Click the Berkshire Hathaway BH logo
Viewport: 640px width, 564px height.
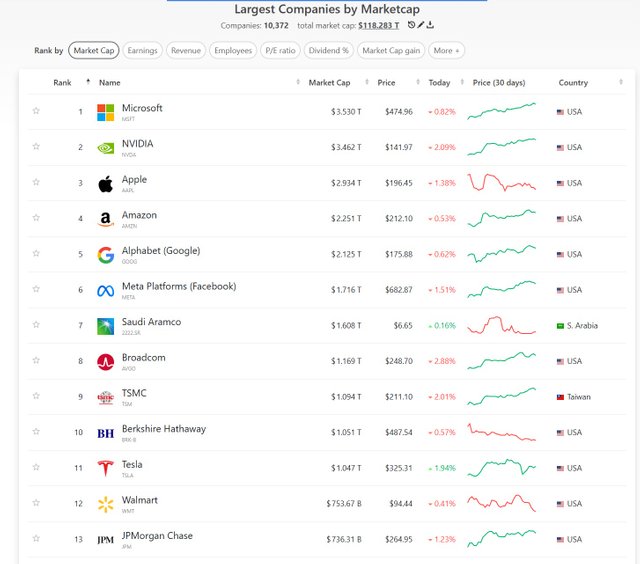(105, 433)
